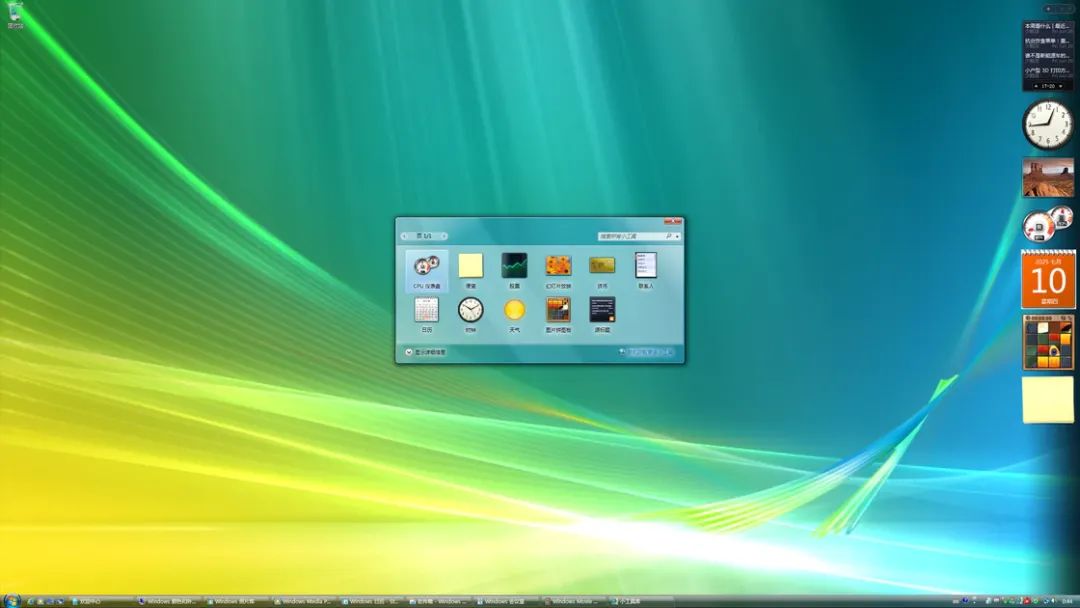The width and height of the screenshot is (1080, 608).
Task: Select the Stocks chart gadget in the gallery
Action: coord(514,270)
